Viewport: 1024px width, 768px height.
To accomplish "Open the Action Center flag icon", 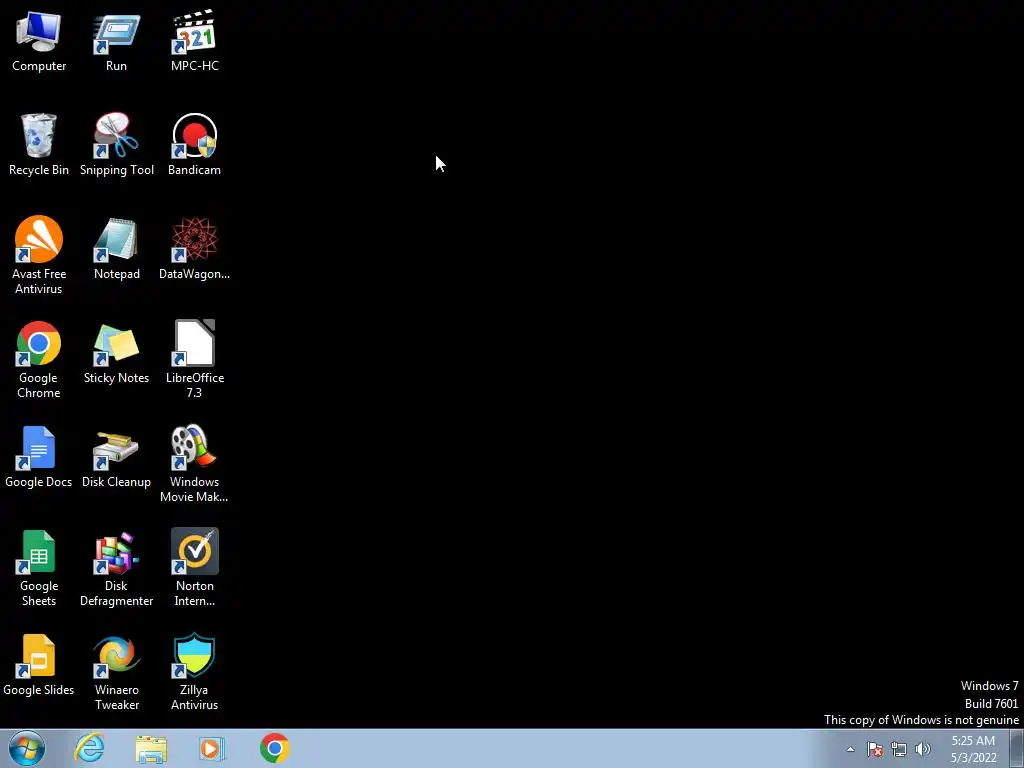I will (875, 749).
